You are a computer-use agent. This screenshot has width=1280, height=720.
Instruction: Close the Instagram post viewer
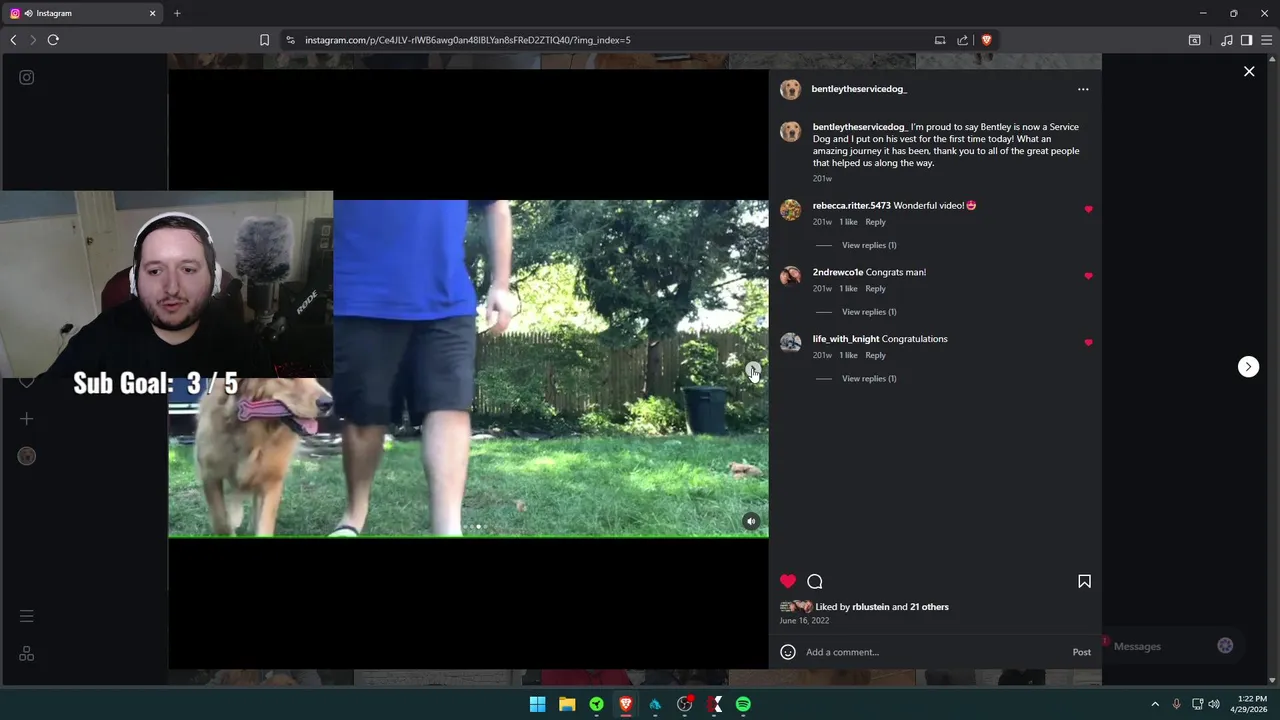[x=1249, y=71]
